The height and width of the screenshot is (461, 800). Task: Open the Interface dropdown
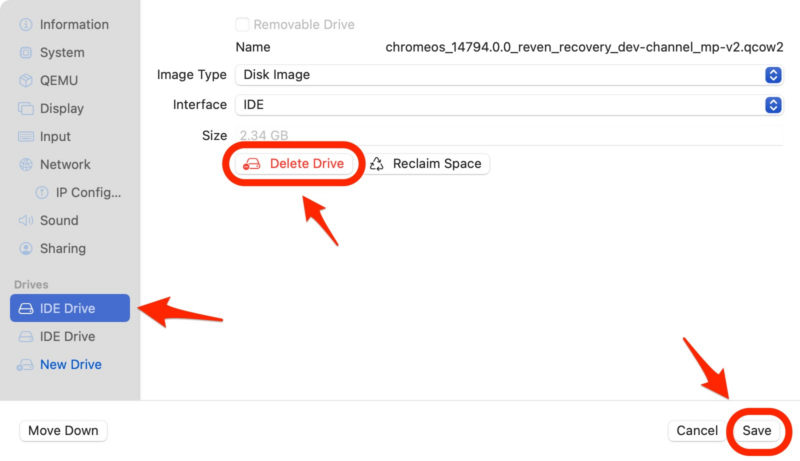coord(509,105)
